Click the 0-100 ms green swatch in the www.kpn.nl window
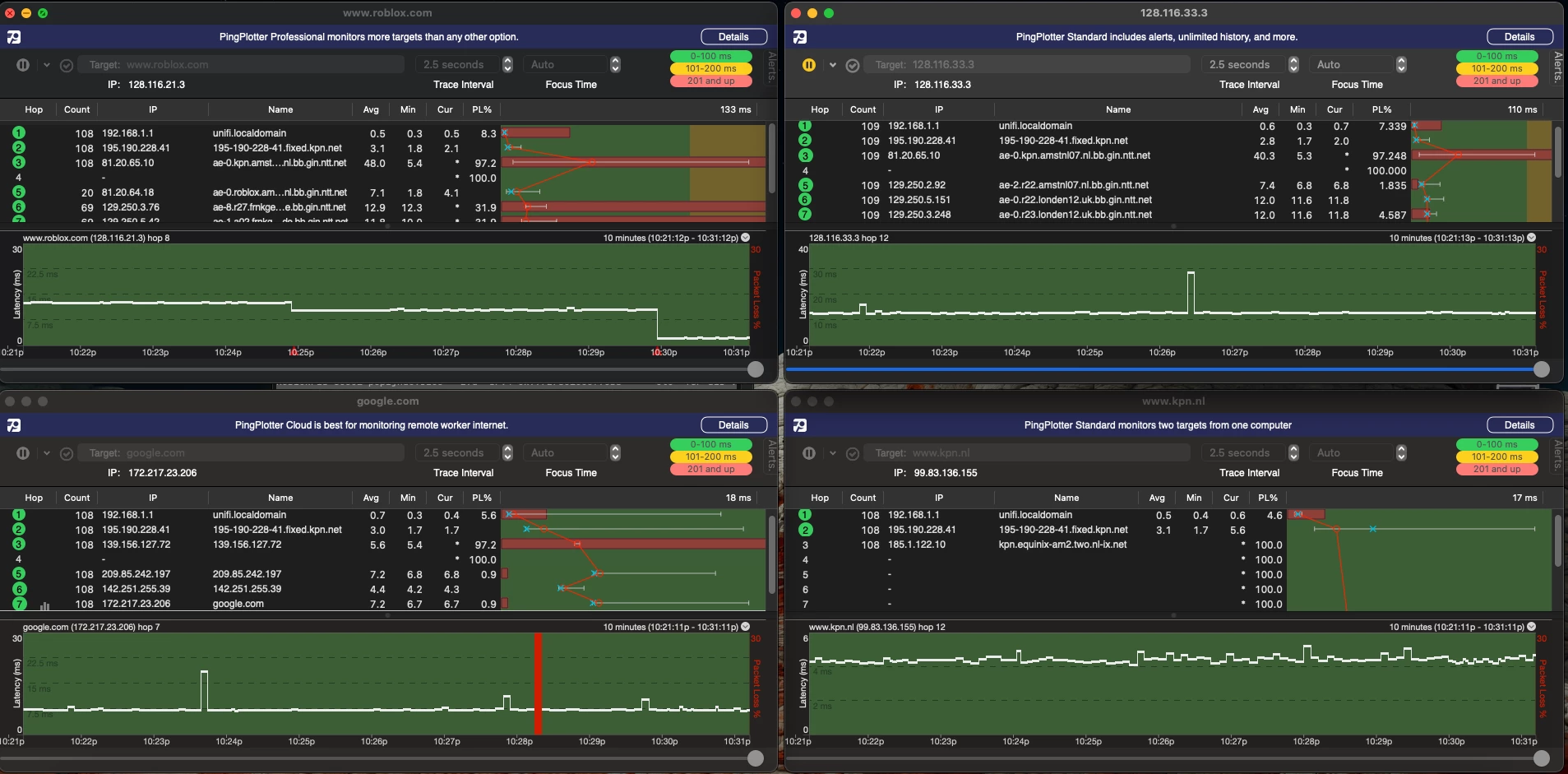 1496,444
